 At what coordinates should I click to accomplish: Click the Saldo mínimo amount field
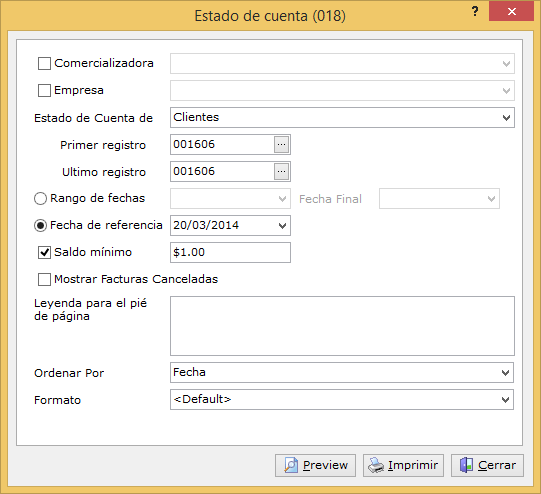coord(230,253)
